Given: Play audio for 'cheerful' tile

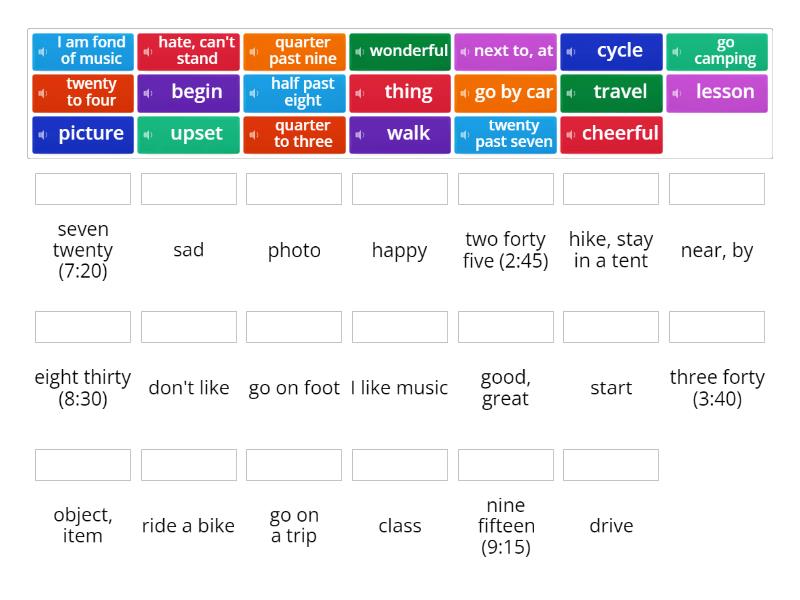Looking at the screenshot, I should (x=571, y=135).
